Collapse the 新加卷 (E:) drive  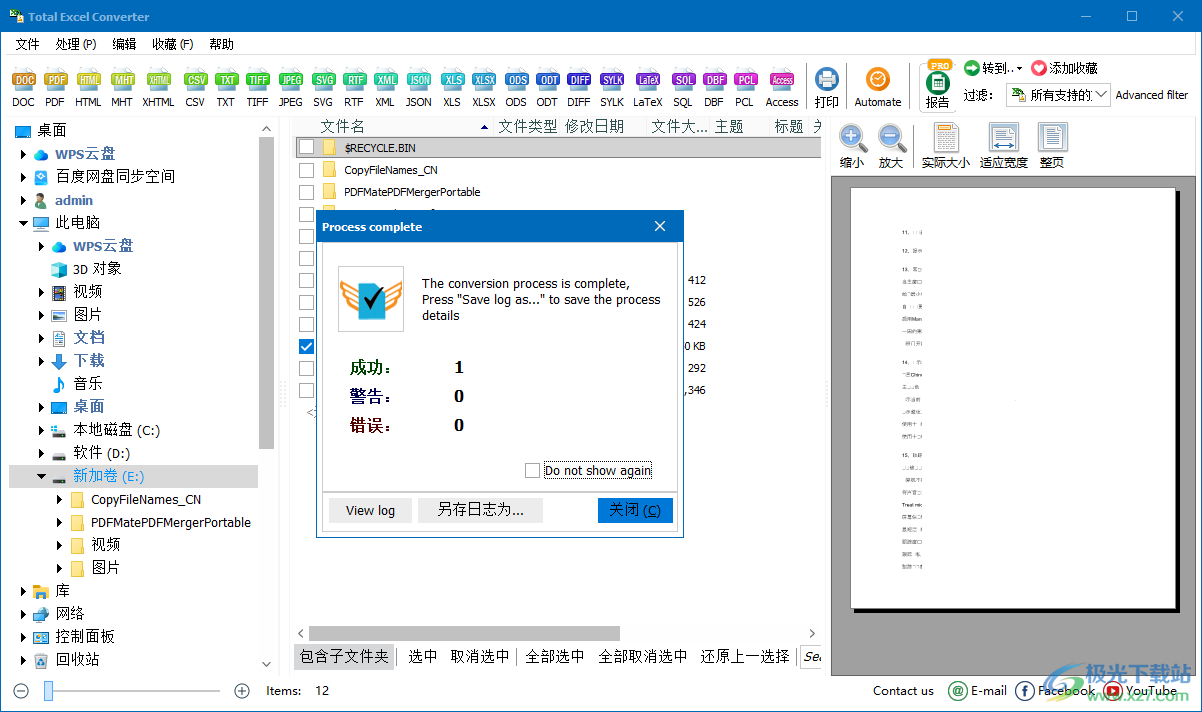tap(42, 477)
